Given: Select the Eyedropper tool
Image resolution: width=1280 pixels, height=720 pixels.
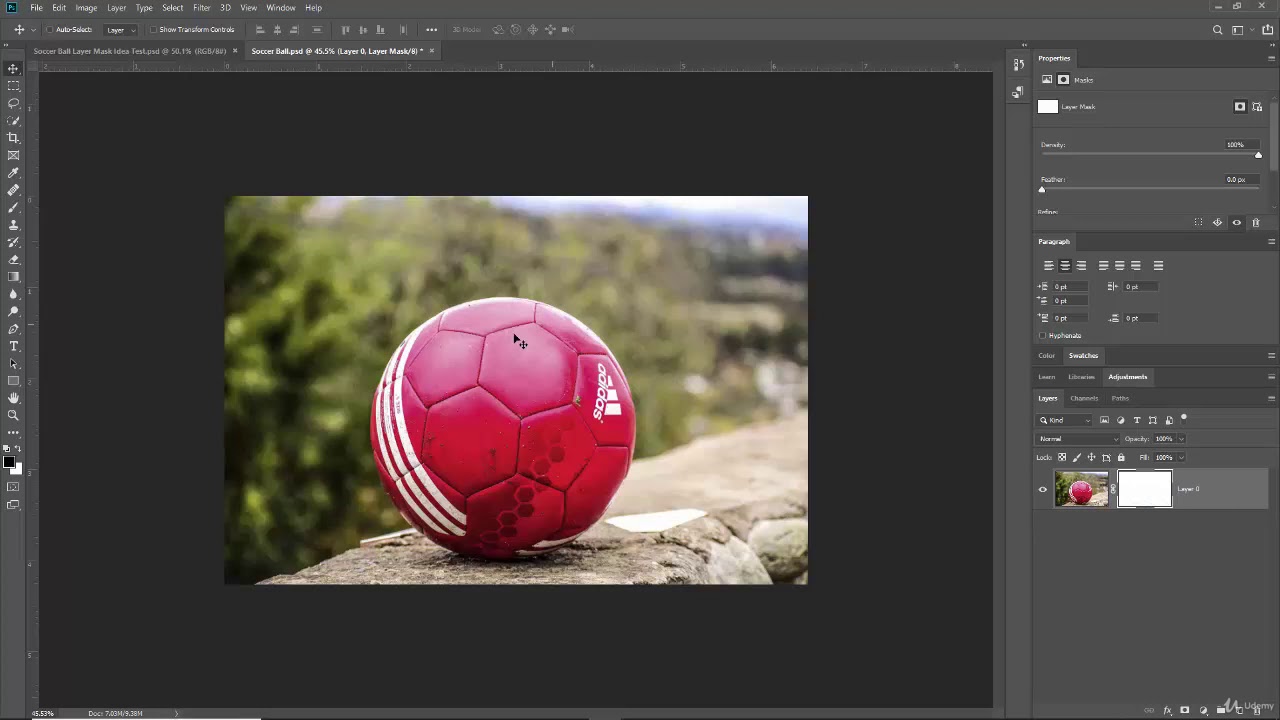Looking at the screenshot, I should (x=13, y=173).
